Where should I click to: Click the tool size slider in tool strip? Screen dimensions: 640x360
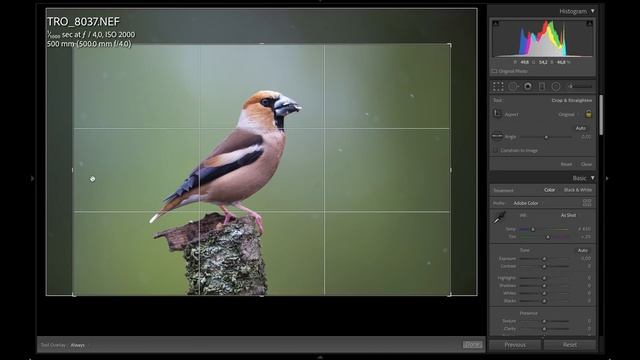(x=580, y=86)
